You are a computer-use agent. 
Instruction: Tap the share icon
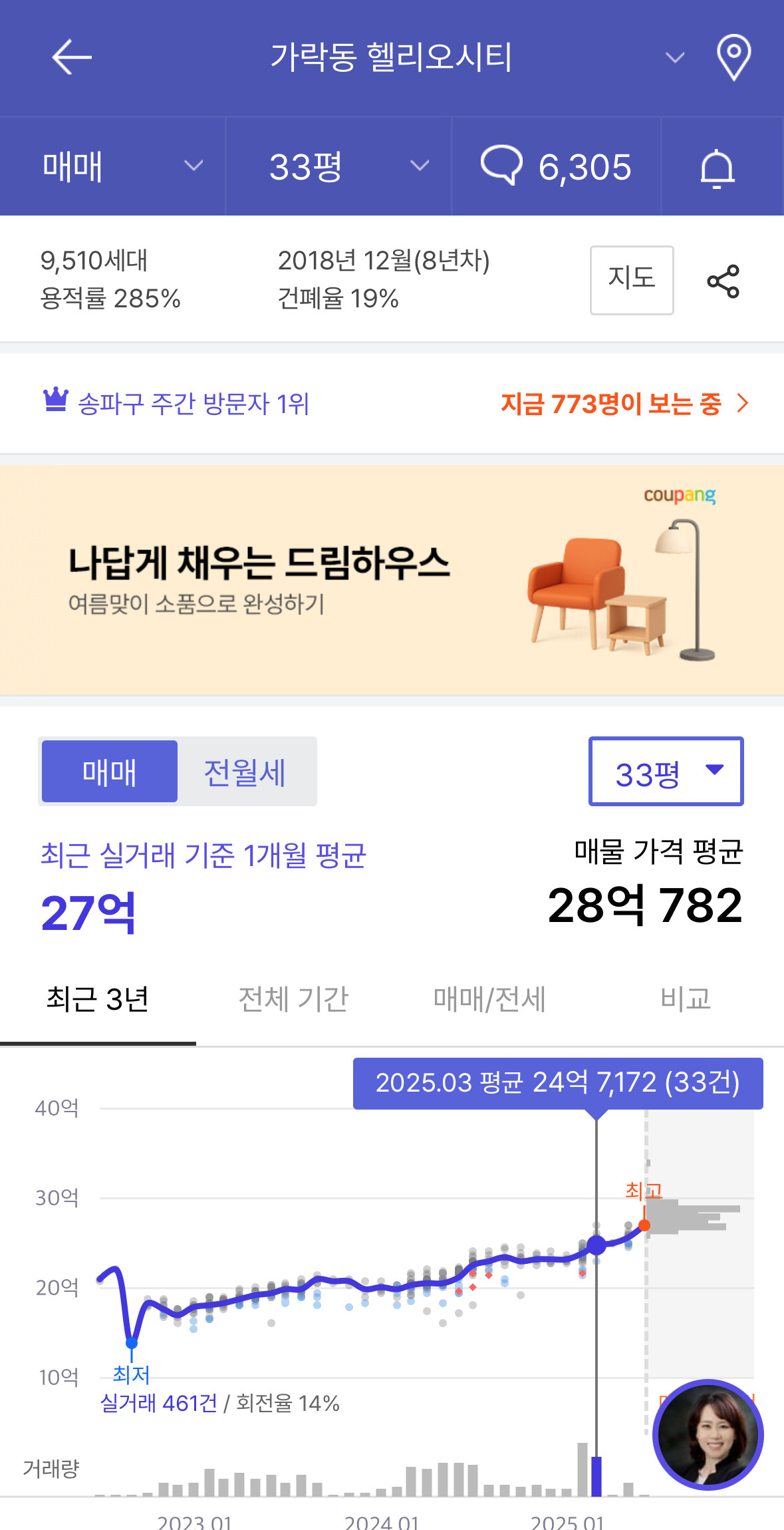pos(723,281)
